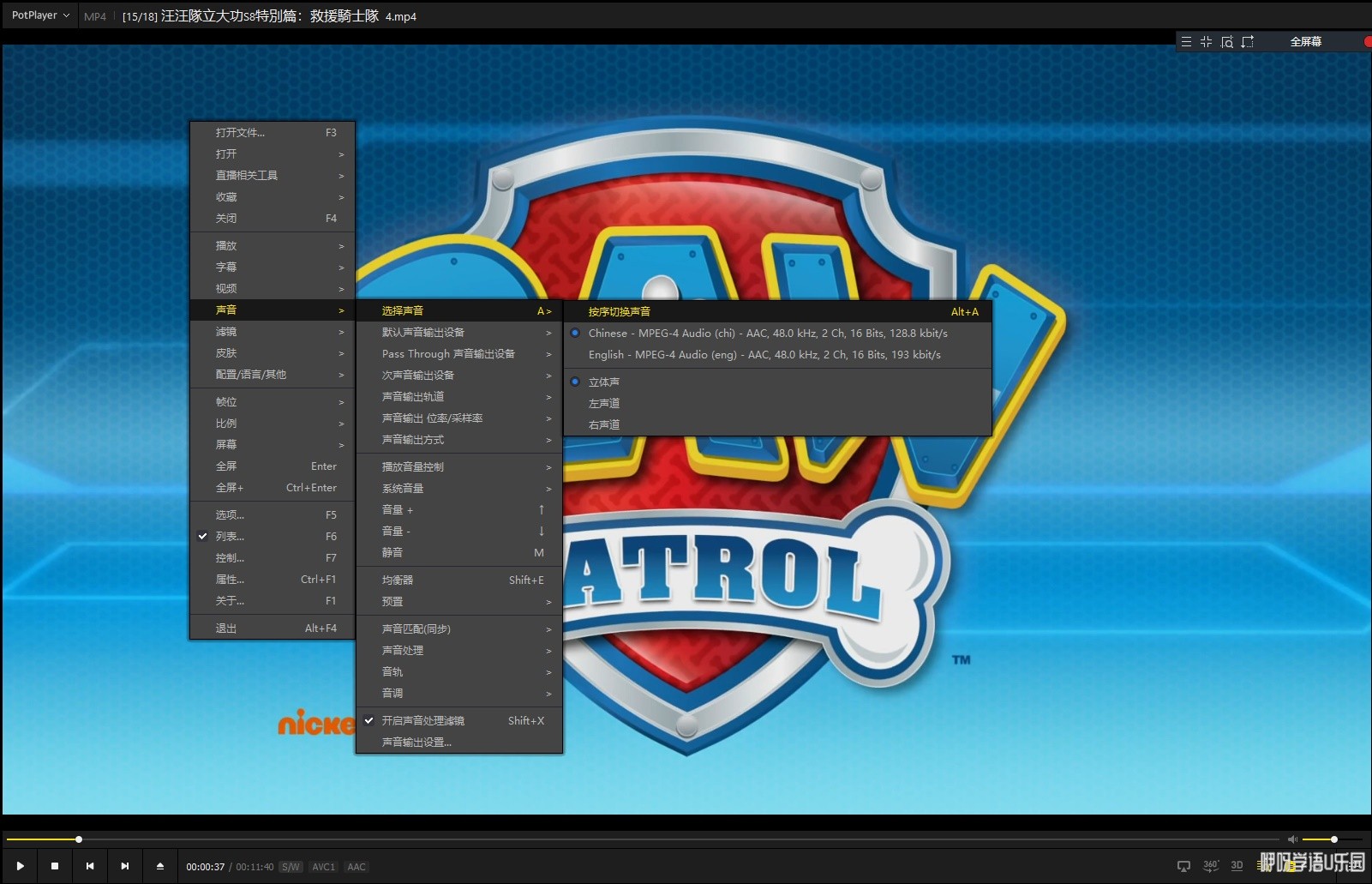Expand the 音调 submenu
Screen dimensions: 1372x884
(459, 693)
